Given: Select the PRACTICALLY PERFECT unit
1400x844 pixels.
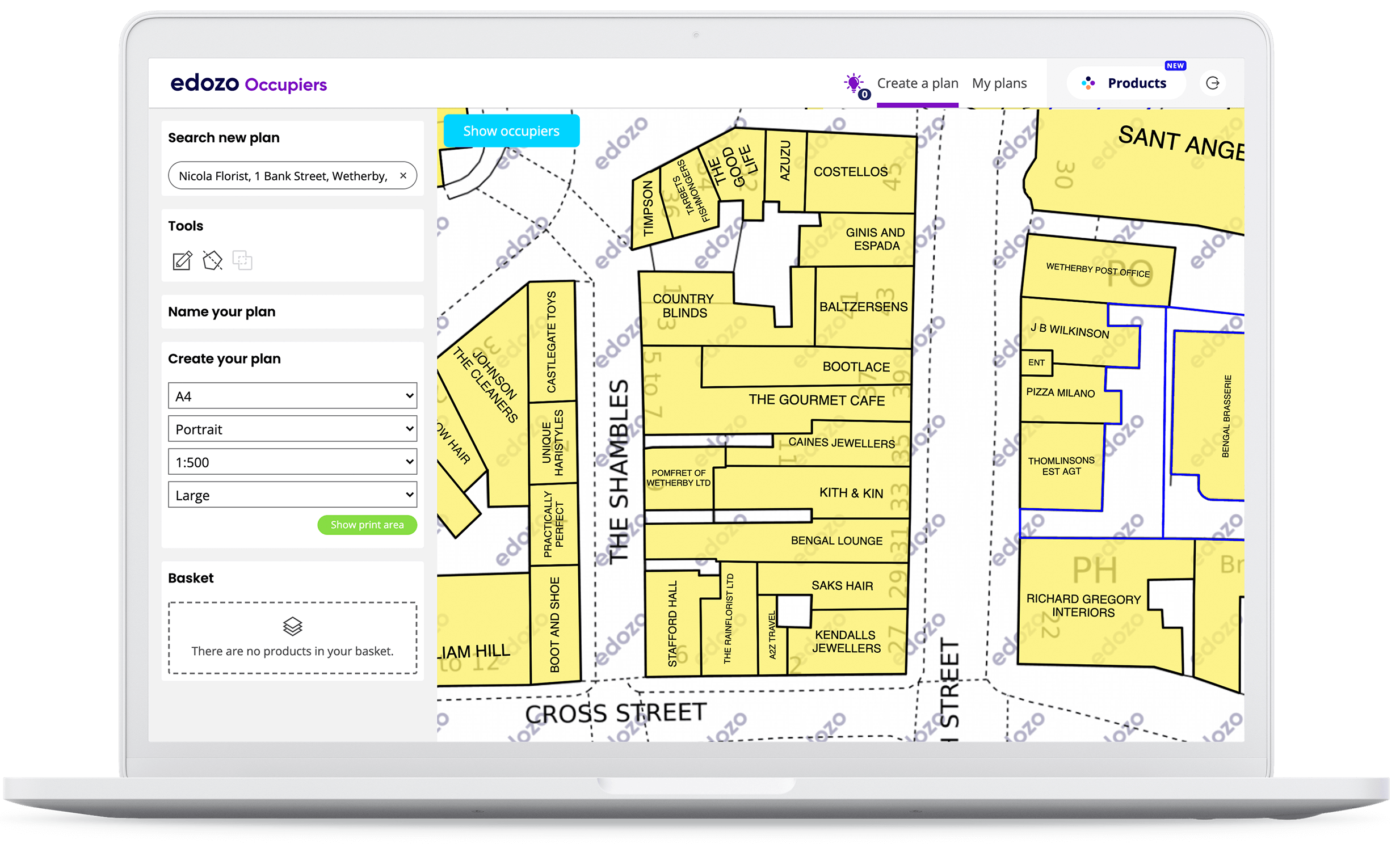Looking at the screenshot, I should pos(553,524).
